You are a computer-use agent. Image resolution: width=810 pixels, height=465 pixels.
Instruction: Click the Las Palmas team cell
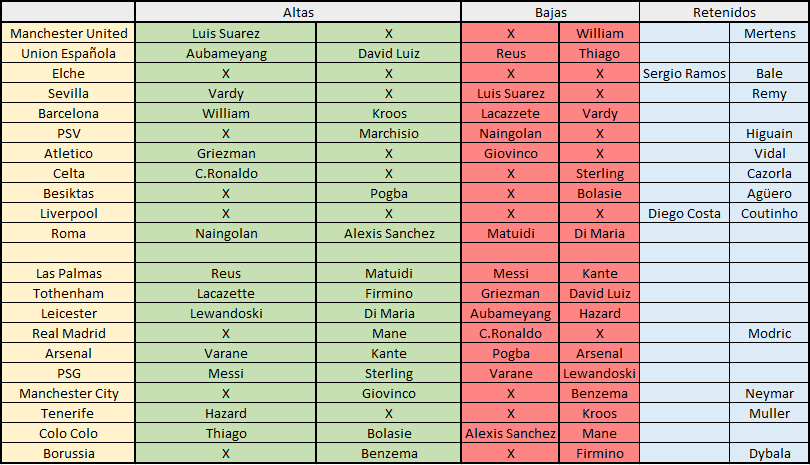tap(68, 273)
